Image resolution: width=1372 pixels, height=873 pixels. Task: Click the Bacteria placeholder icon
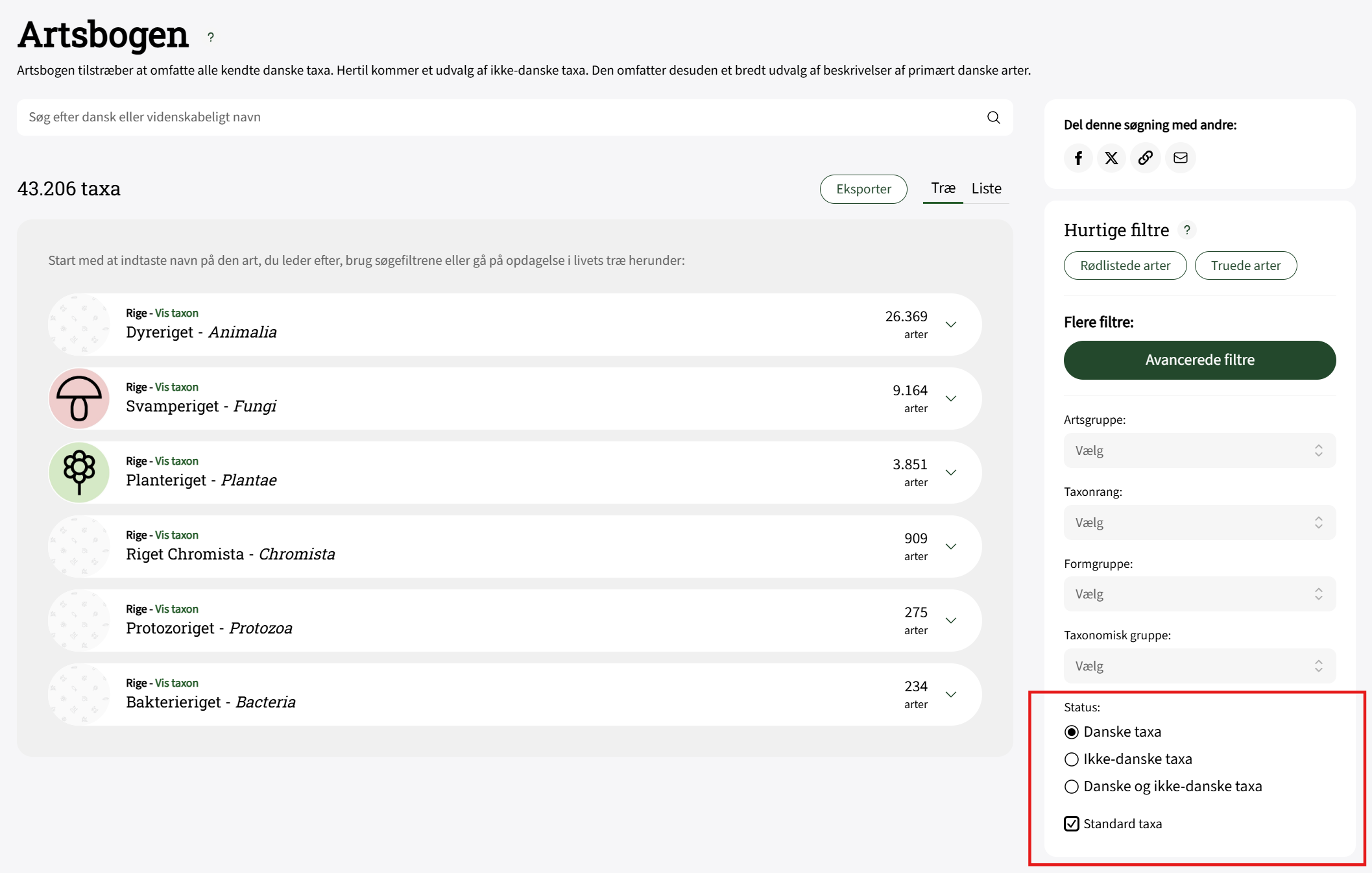point(79,695)
